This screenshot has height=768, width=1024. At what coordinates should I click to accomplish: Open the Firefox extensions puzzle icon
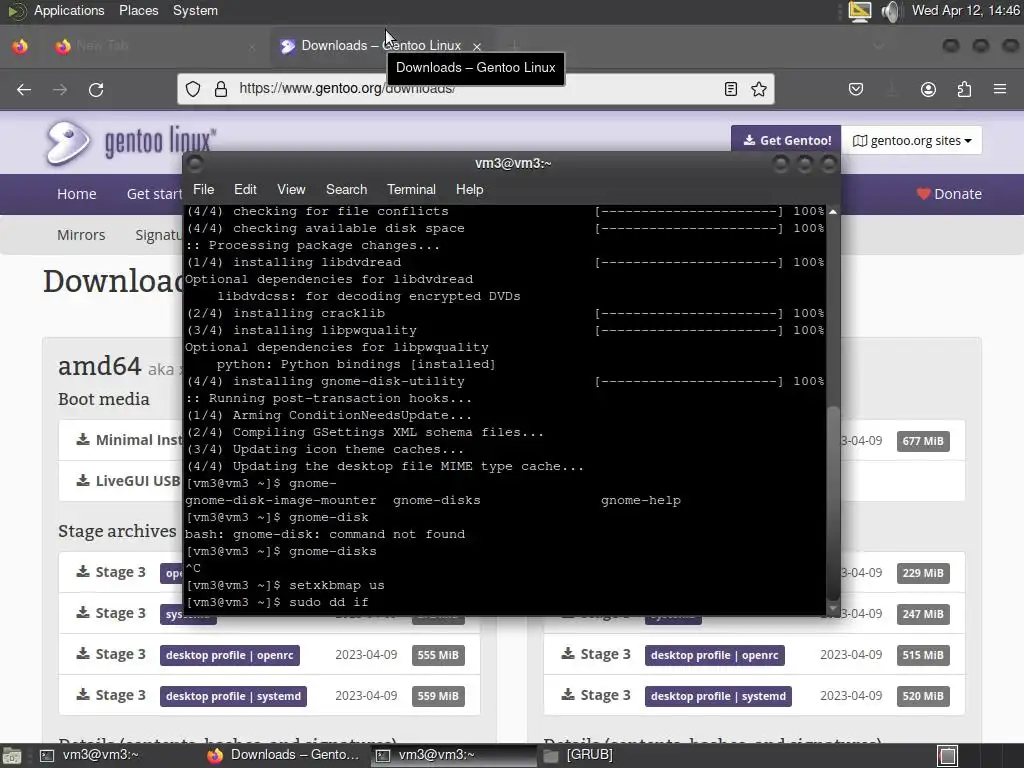pos(964,89)
